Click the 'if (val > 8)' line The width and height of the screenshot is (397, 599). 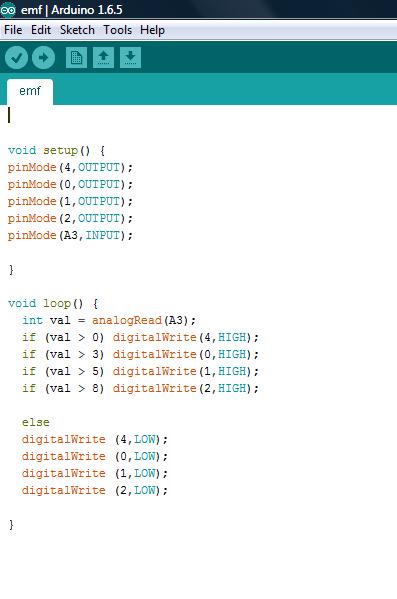pos(140,388)
